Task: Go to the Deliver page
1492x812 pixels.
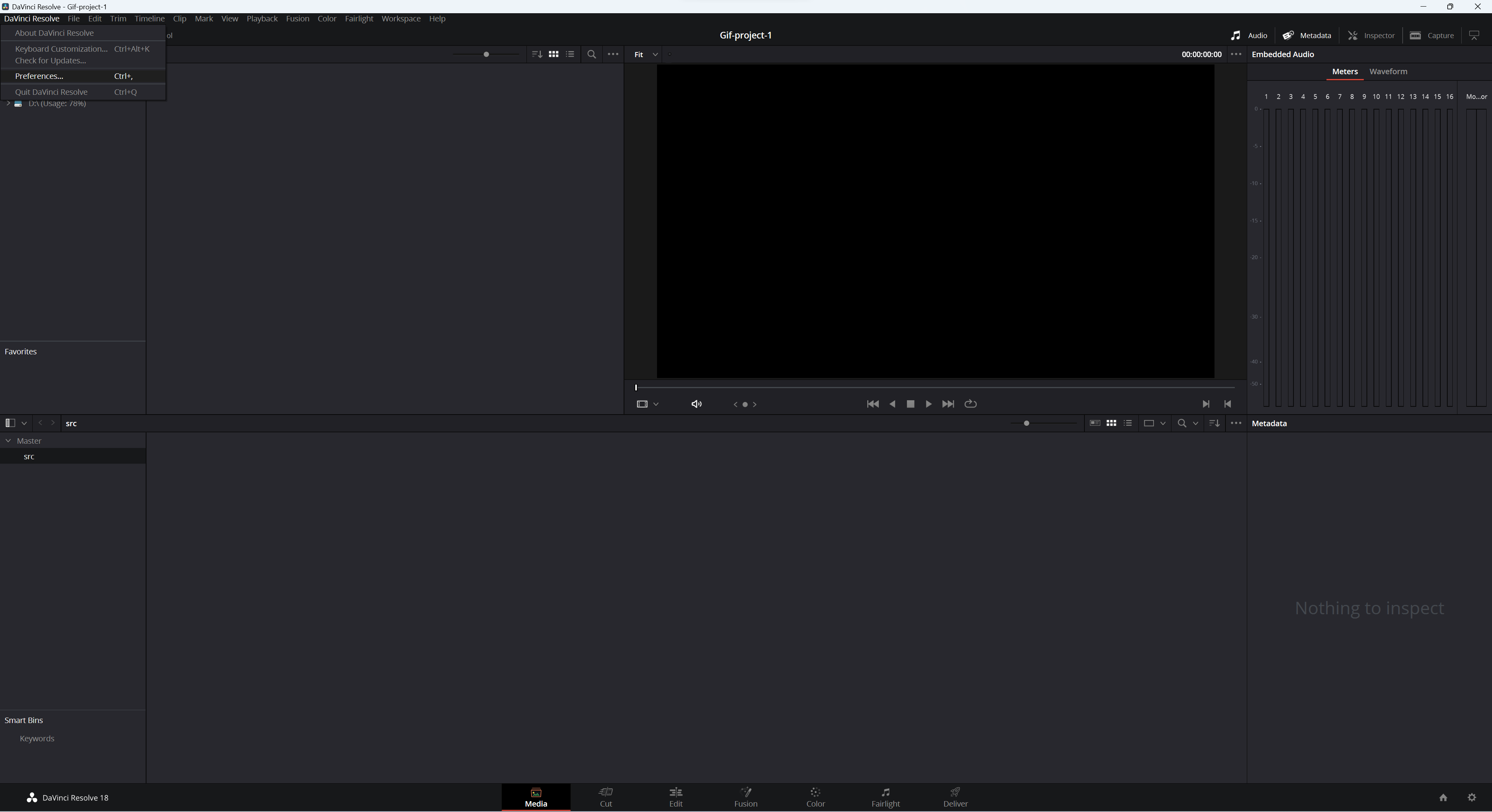Action: tap(955, 797)
